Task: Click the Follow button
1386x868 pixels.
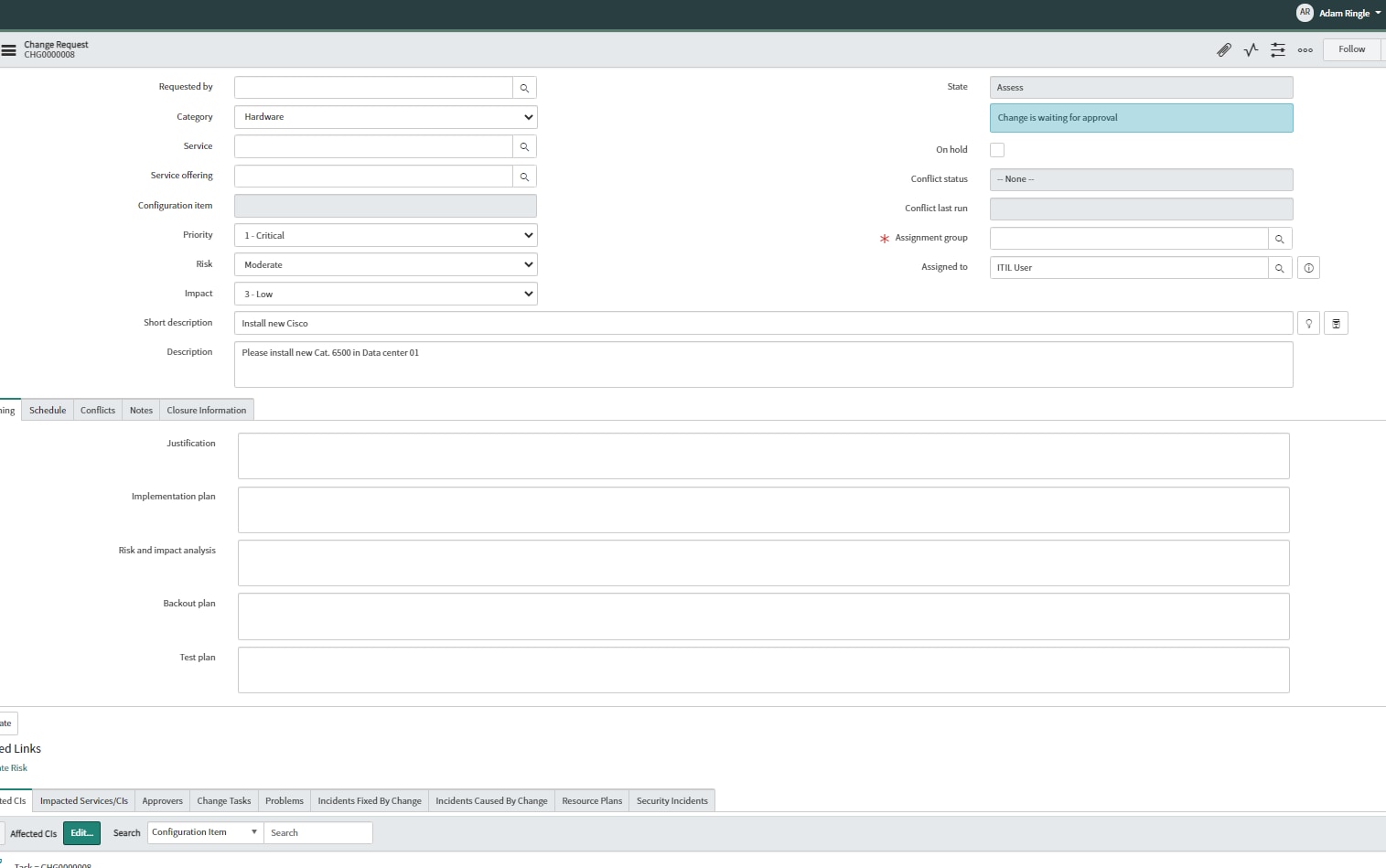Action: (x=1351, y=49)
